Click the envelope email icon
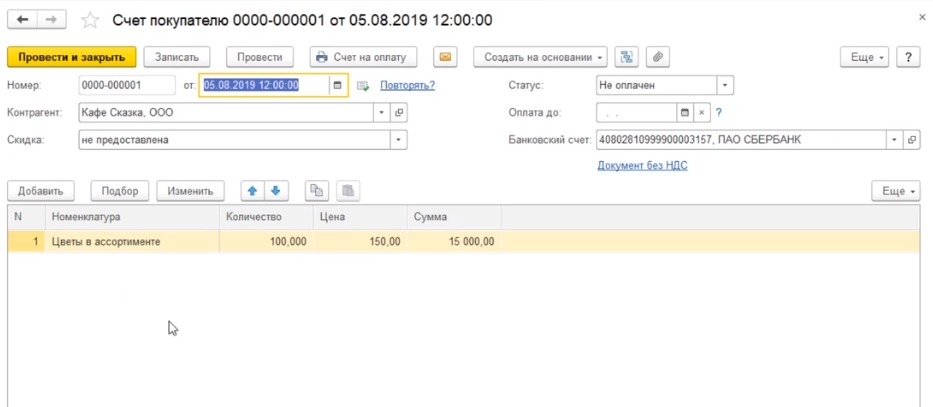The width and height of the screenshot is (933, 407). pos(446,57)
